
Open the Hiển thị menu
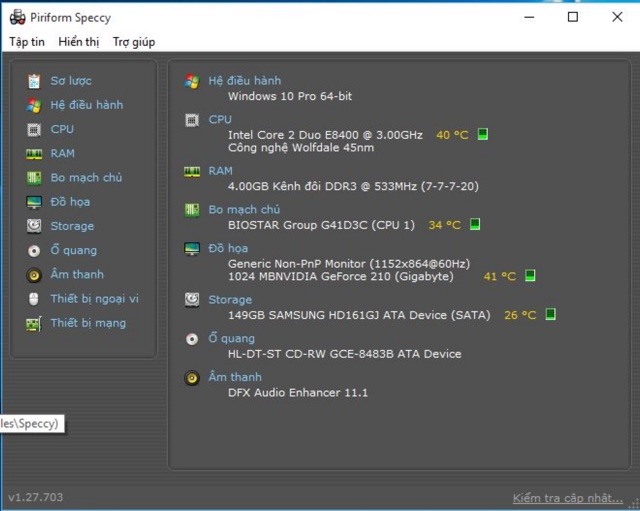coord(79,42)
